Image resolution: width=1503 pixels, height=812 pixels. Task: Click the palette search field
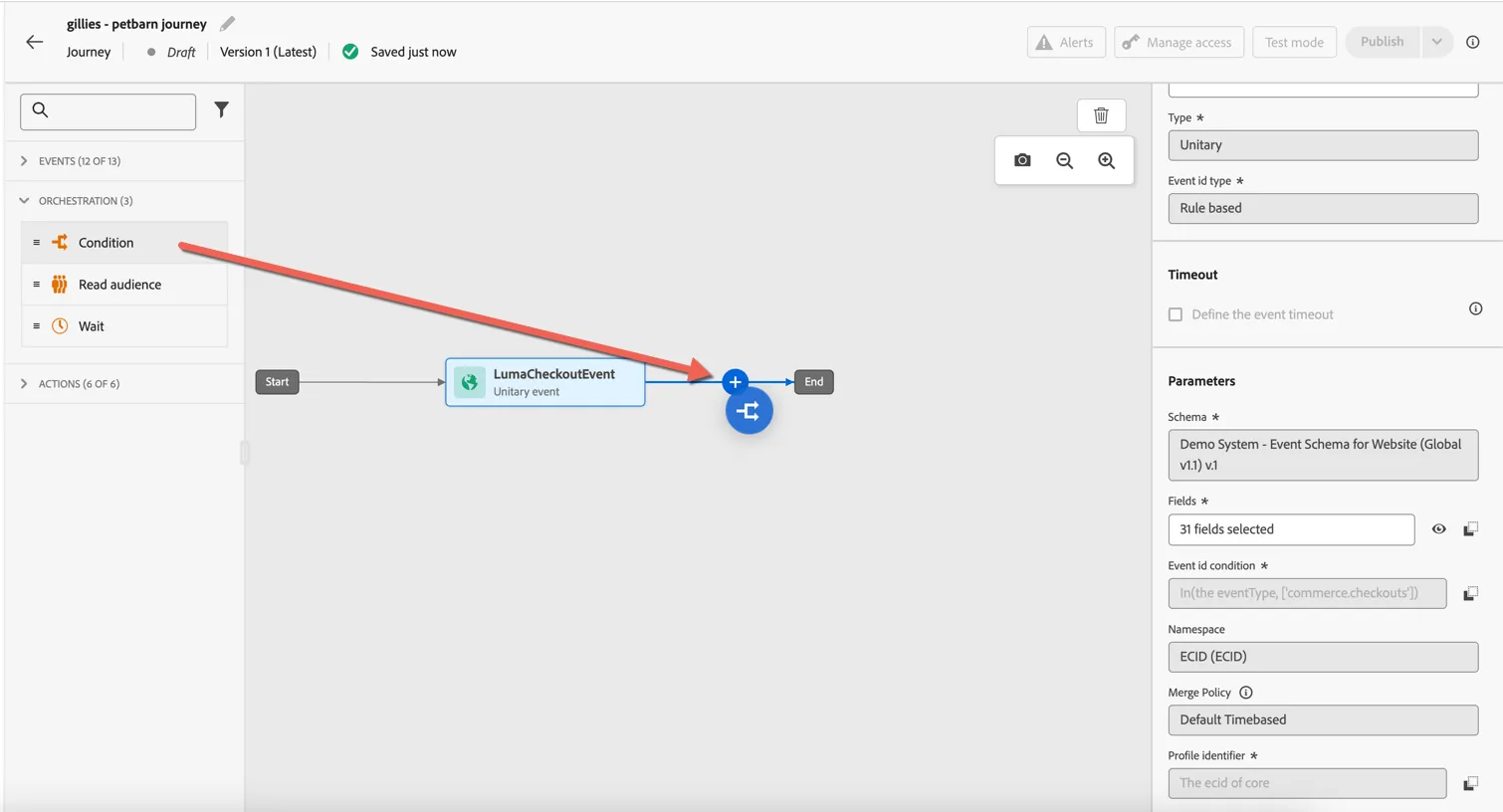(x=107, y=111)
